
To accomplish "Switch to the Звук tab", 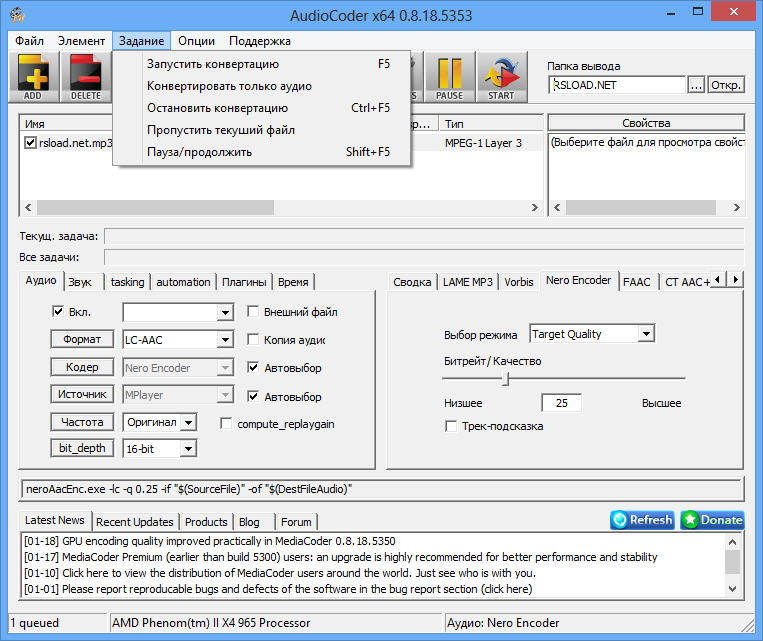I will (80, 282).
